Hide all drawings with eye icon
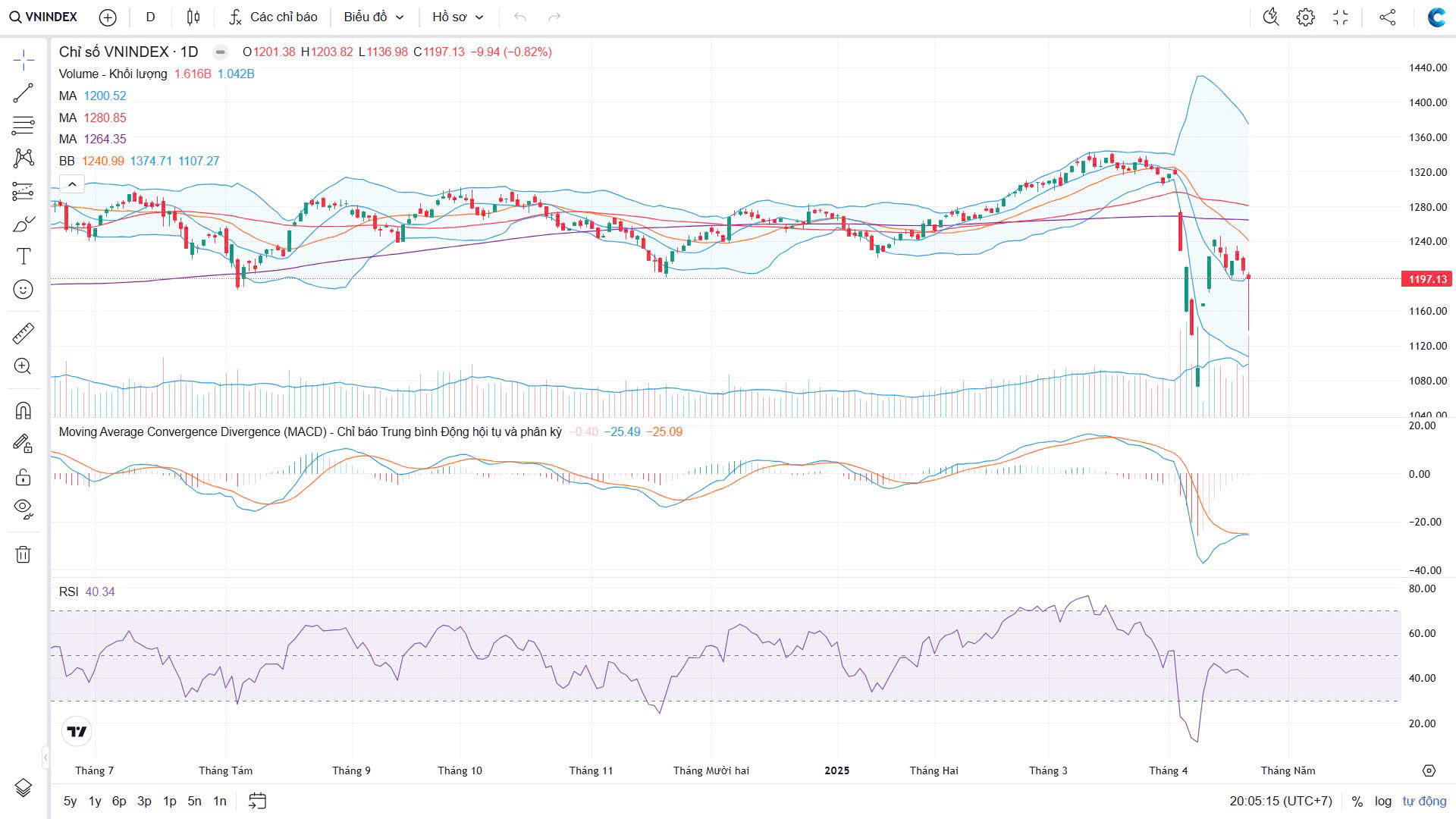The image size is (1456, 819). coord(24,508)
